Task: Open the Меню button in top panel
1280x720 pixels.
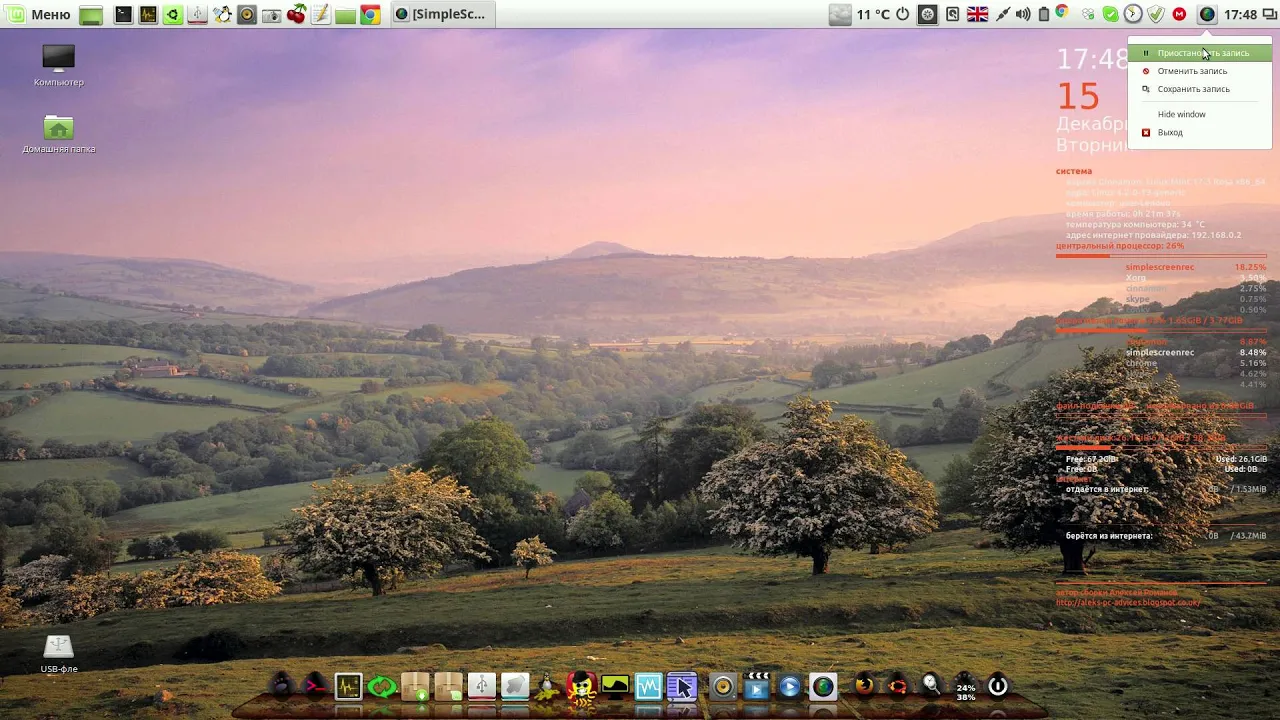Action: [x=40, y=14]
